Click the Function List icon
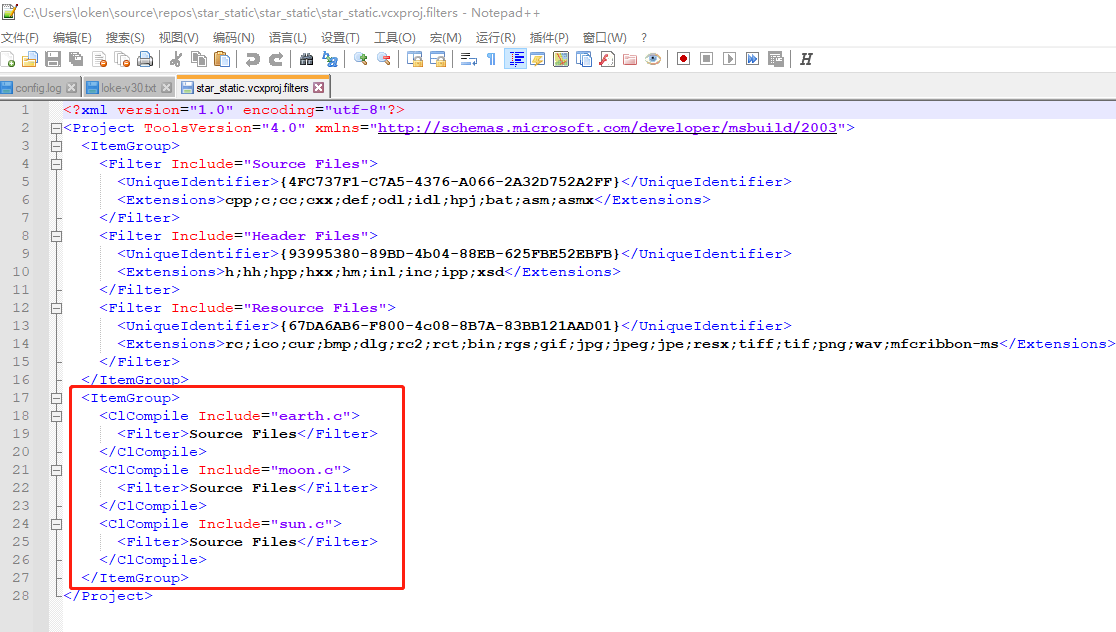Viewport: 1116px width, 632px height. click(607, 59)
